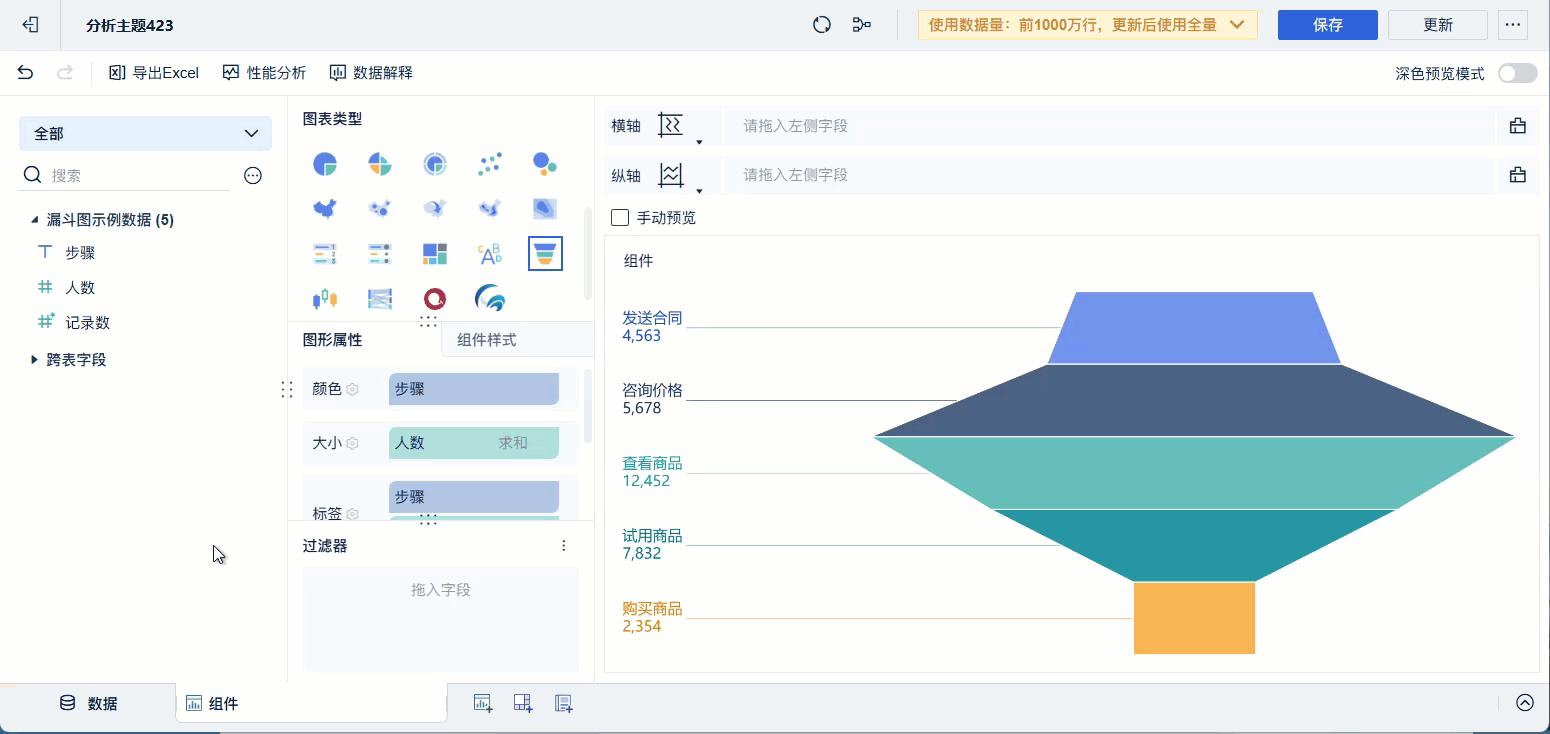Collapse the 漏斗图示例数据 (5) tree node
Screen dimensions: 1550x734
35,220
